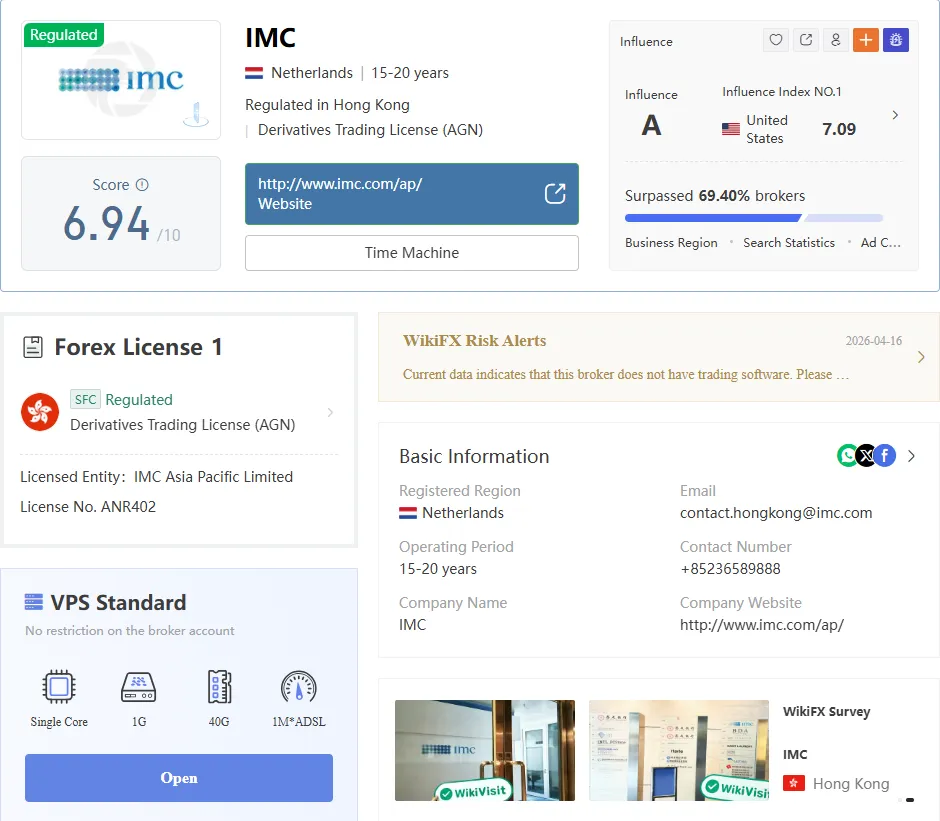This screenshot has height=821, width=940.
Task: Click the Hong Kong SFC emblem icon
Action: (x=40, y=412)
